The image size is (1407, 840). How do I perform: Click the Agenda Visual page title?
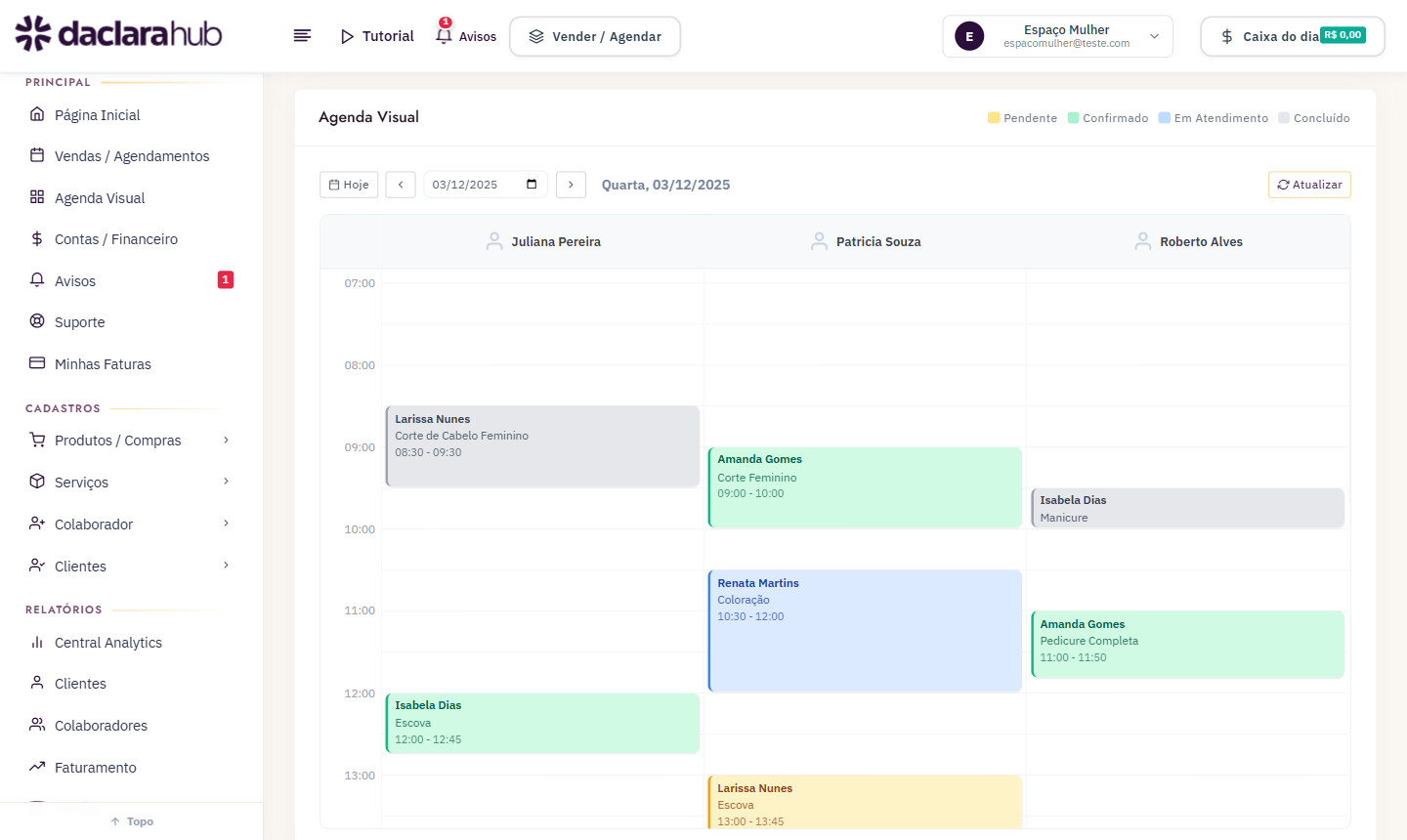pos(368,117)
